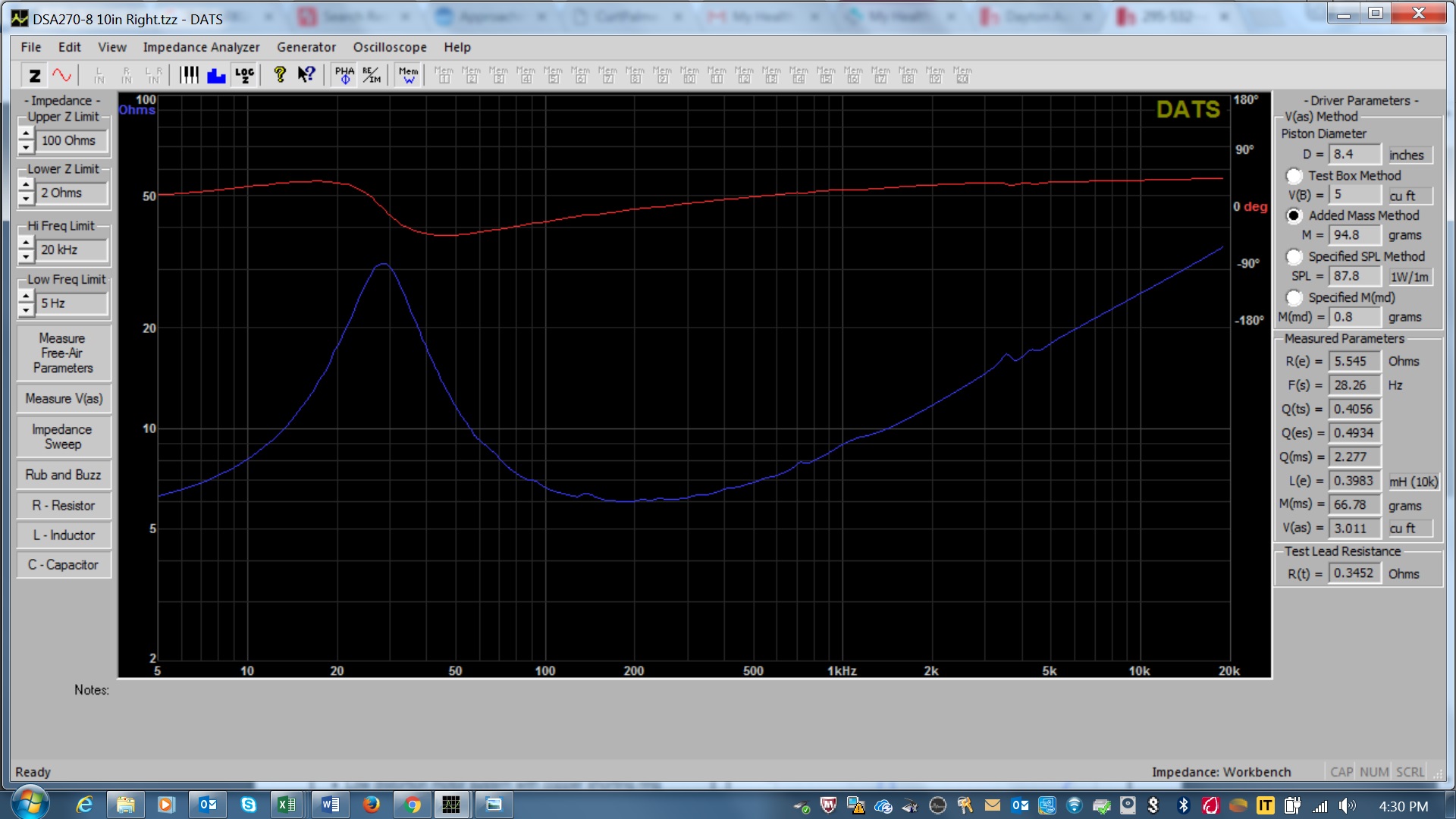Viewport: 1456px width, 819px height.
Task: Click the L IN input toolbar icon
Action: pos(99,75)
